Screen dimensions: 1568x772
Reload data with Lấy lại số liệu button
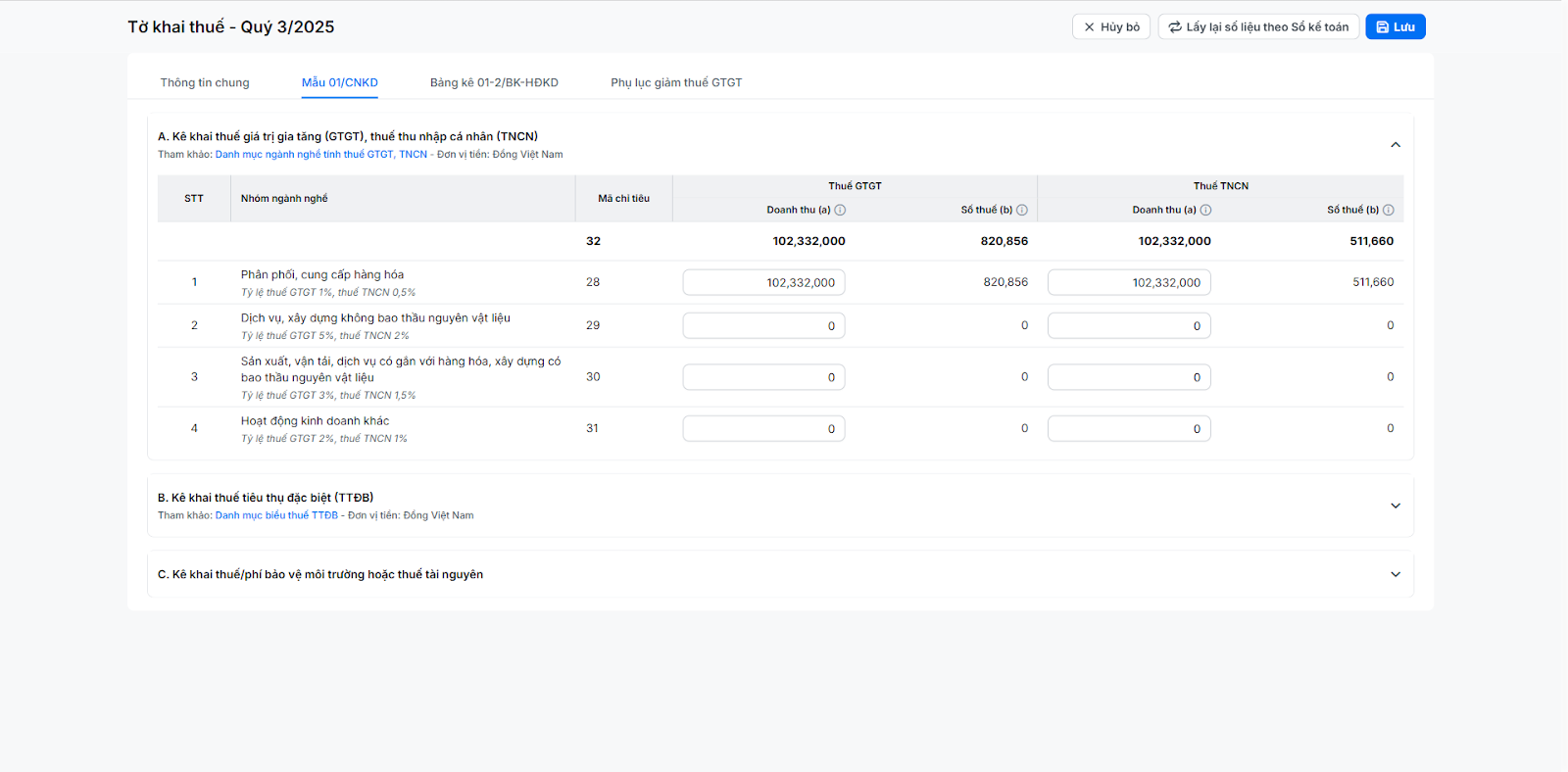(x=1258, y=27)
